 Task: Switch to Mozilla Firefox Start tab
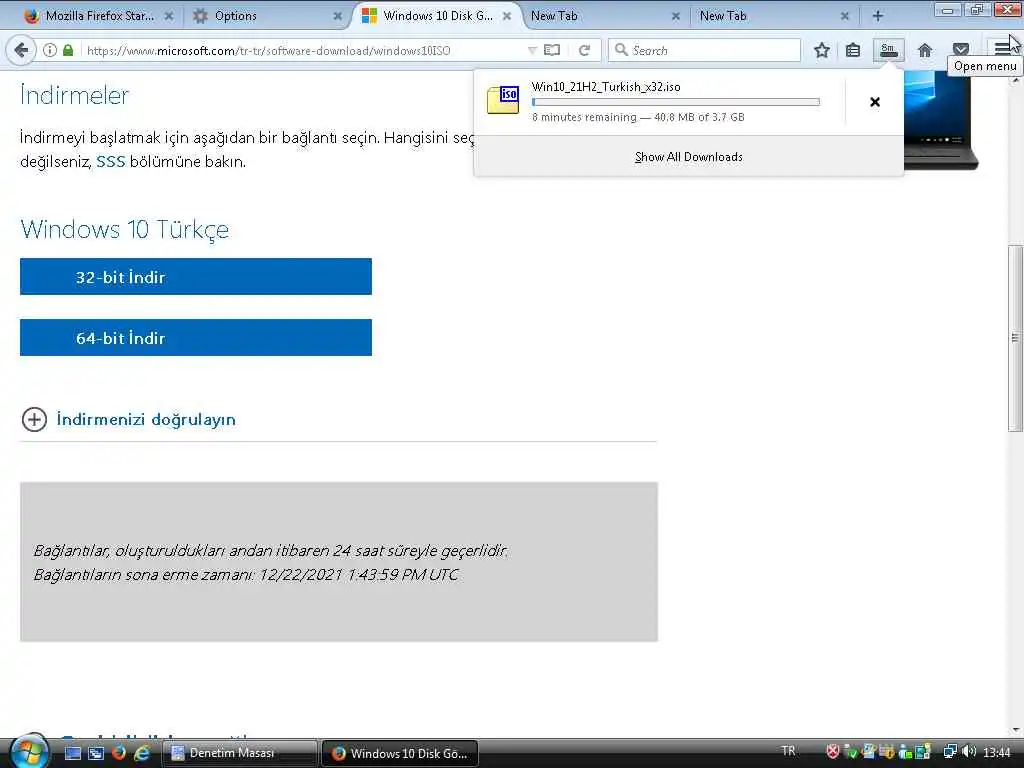click(x=99, y=16)
